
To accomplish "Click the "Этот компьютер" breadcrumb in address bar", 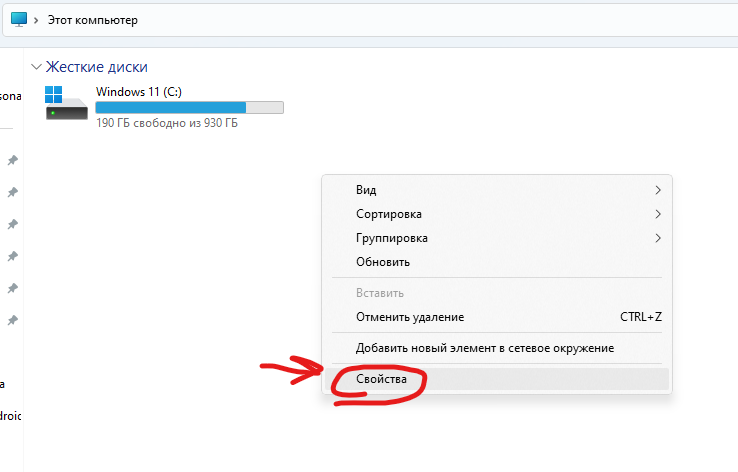I will (x=92, y=20).
